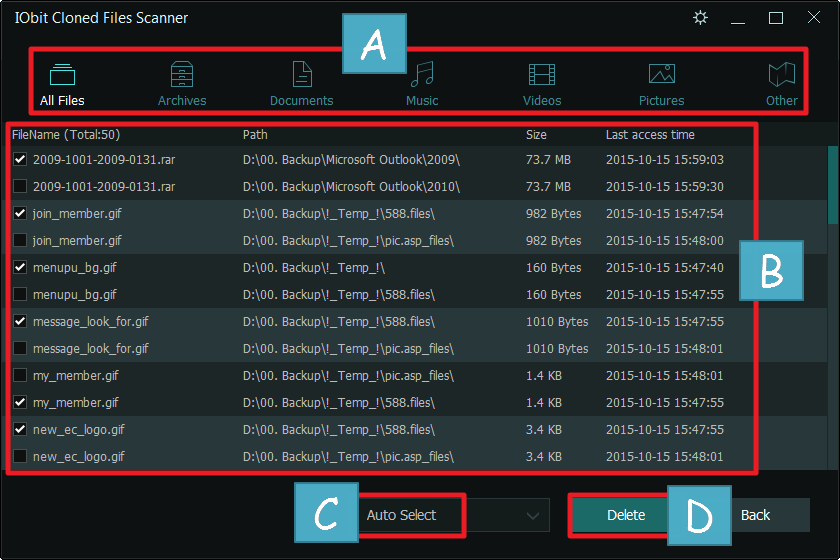Check join_member.gif in pic.asp_files path
The height and width of the screenshot is (560, 840).
20,240
